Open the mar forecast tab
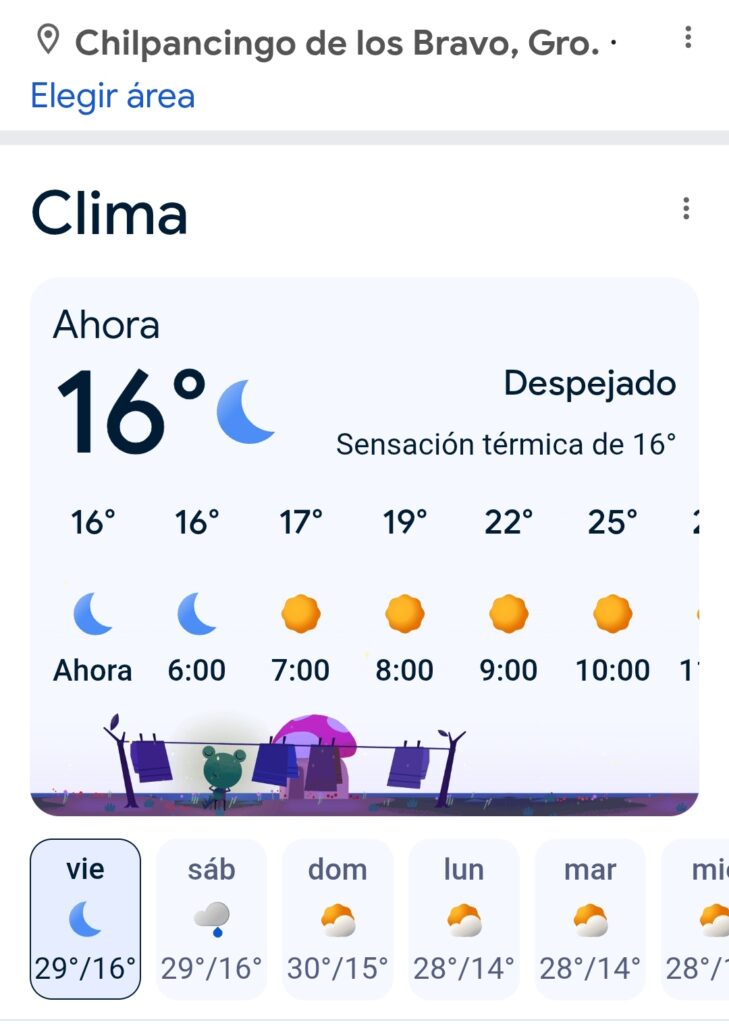 click(590, 919)
